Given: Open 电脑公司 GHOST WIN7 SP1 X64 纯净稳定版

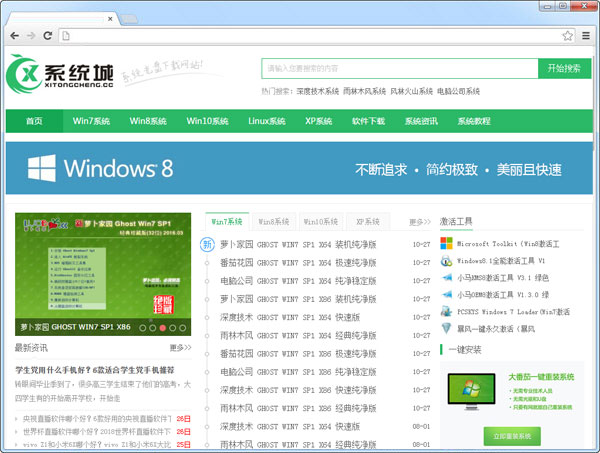Looking at the screenshot, I should tap(298, 281).
